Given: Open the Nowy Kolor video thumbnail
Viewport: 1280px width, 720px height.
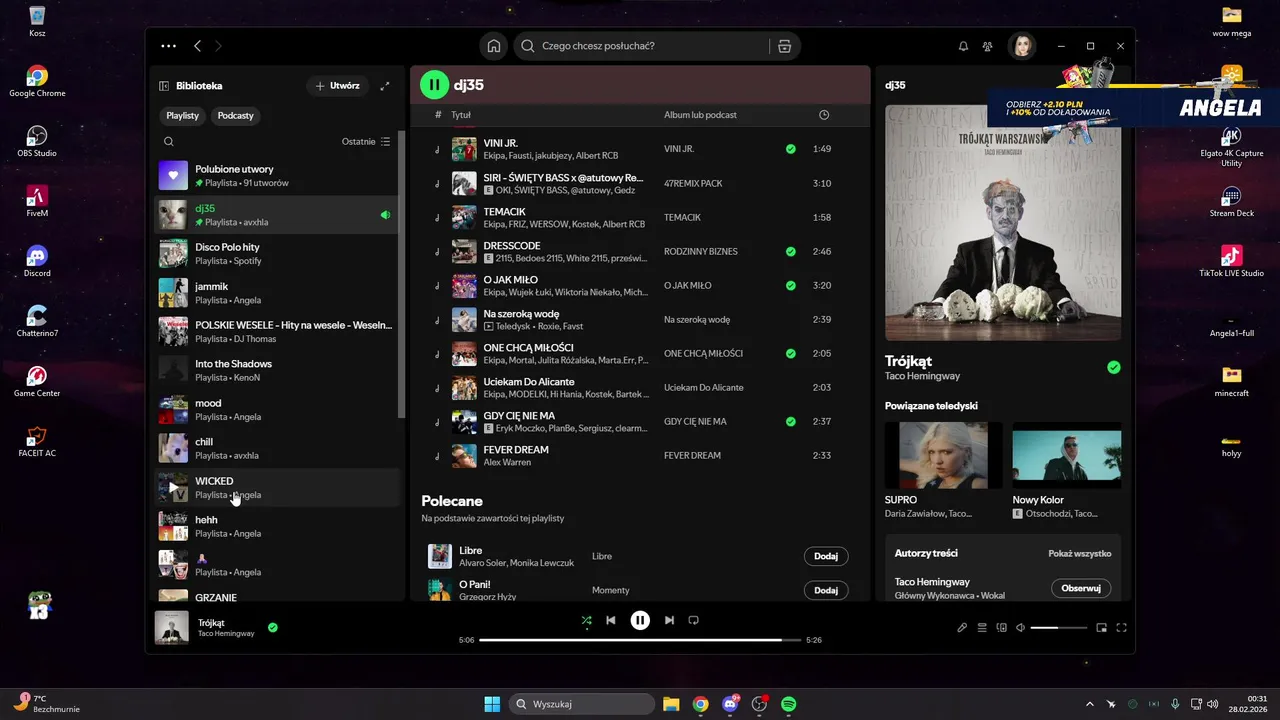Looking at the screenshot, I should pyautogui.click(x=1067, y=455).
